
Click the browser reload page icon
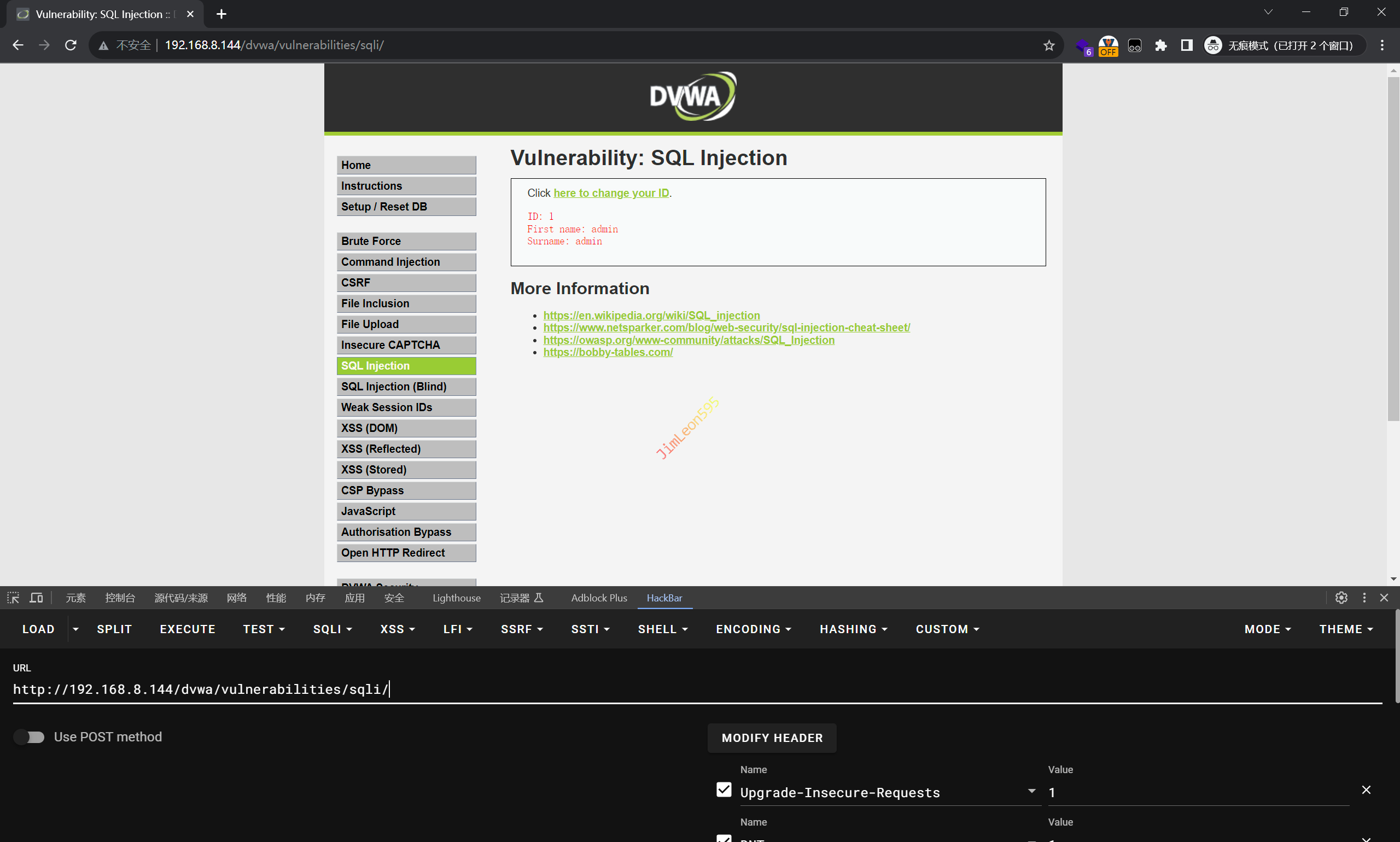tap(71, 45)
